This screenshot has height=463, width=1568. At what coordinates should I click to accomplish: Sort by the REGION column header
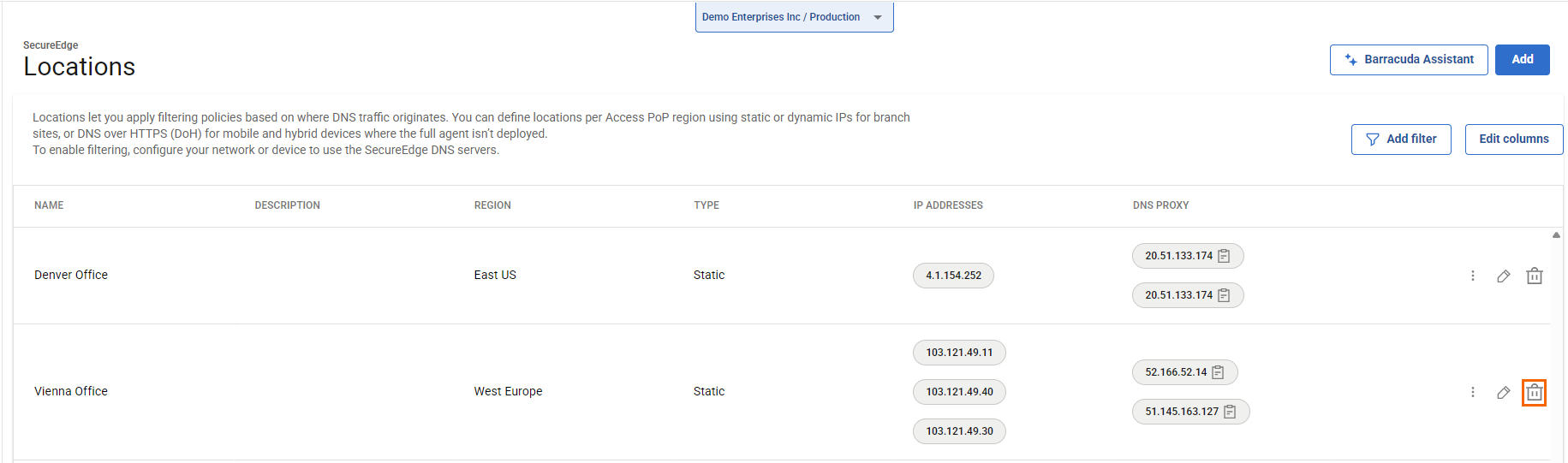click(x=492, y=205)
